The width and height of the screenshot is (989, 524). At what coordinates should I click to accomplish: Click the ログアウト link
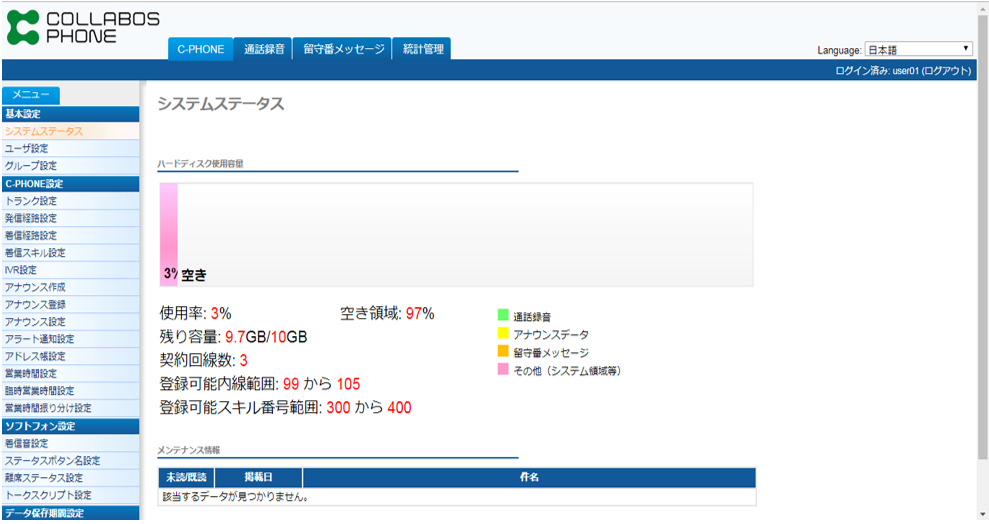[946, 71]
